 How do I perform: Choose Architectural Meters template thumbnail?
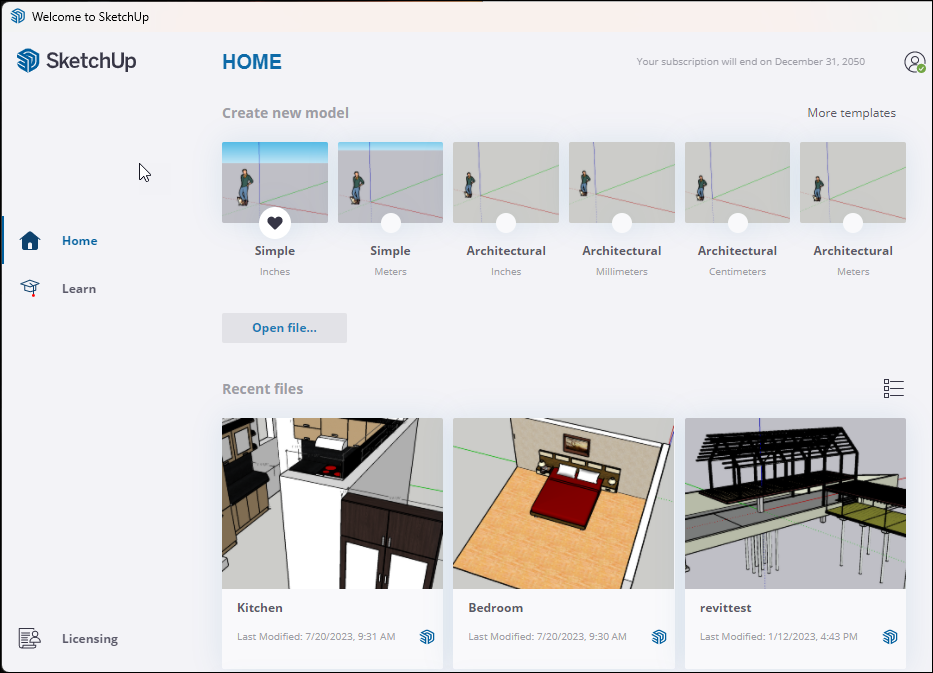tap(853, 182)
